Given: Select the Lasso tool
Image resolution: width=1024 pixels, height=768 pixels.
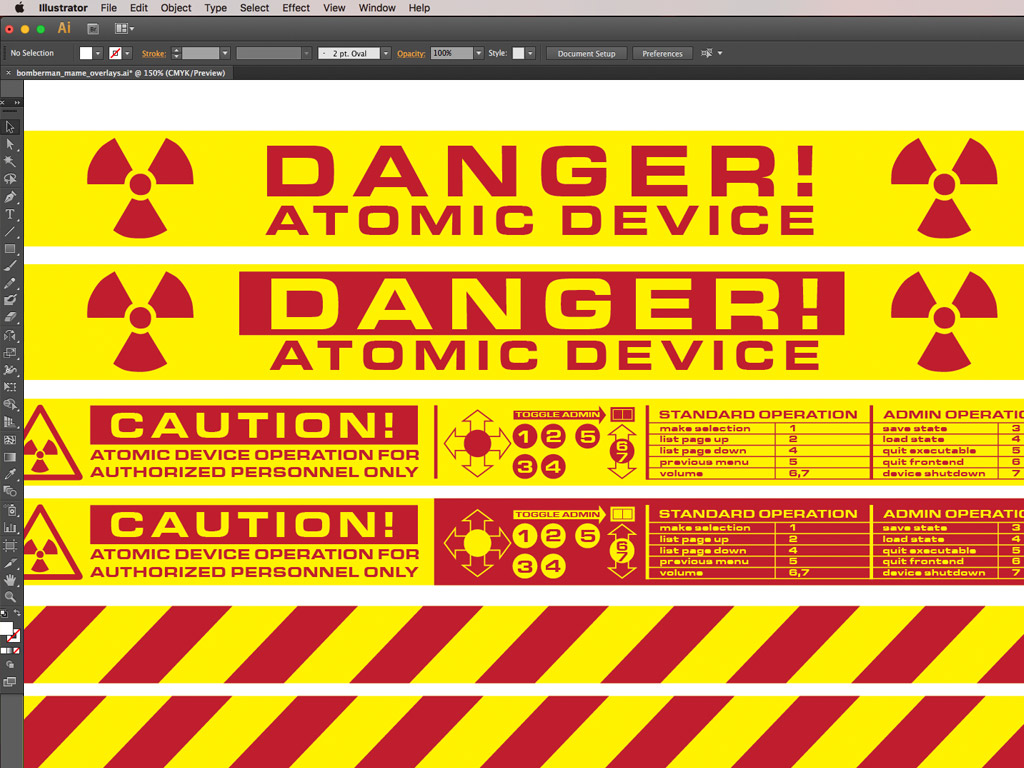Looking at the screenshot, I should pos(10,179).
